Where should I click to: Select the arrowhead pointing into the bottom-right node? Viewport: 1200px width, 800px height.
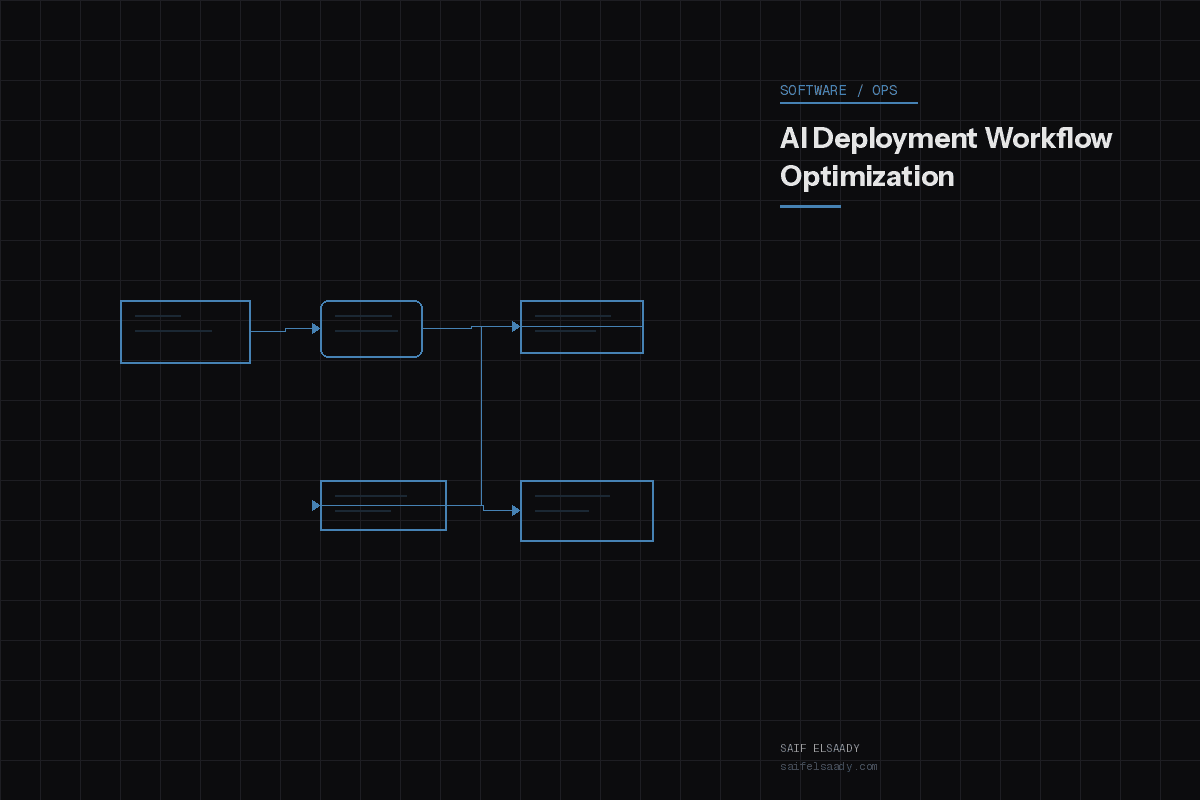(515, 509)
